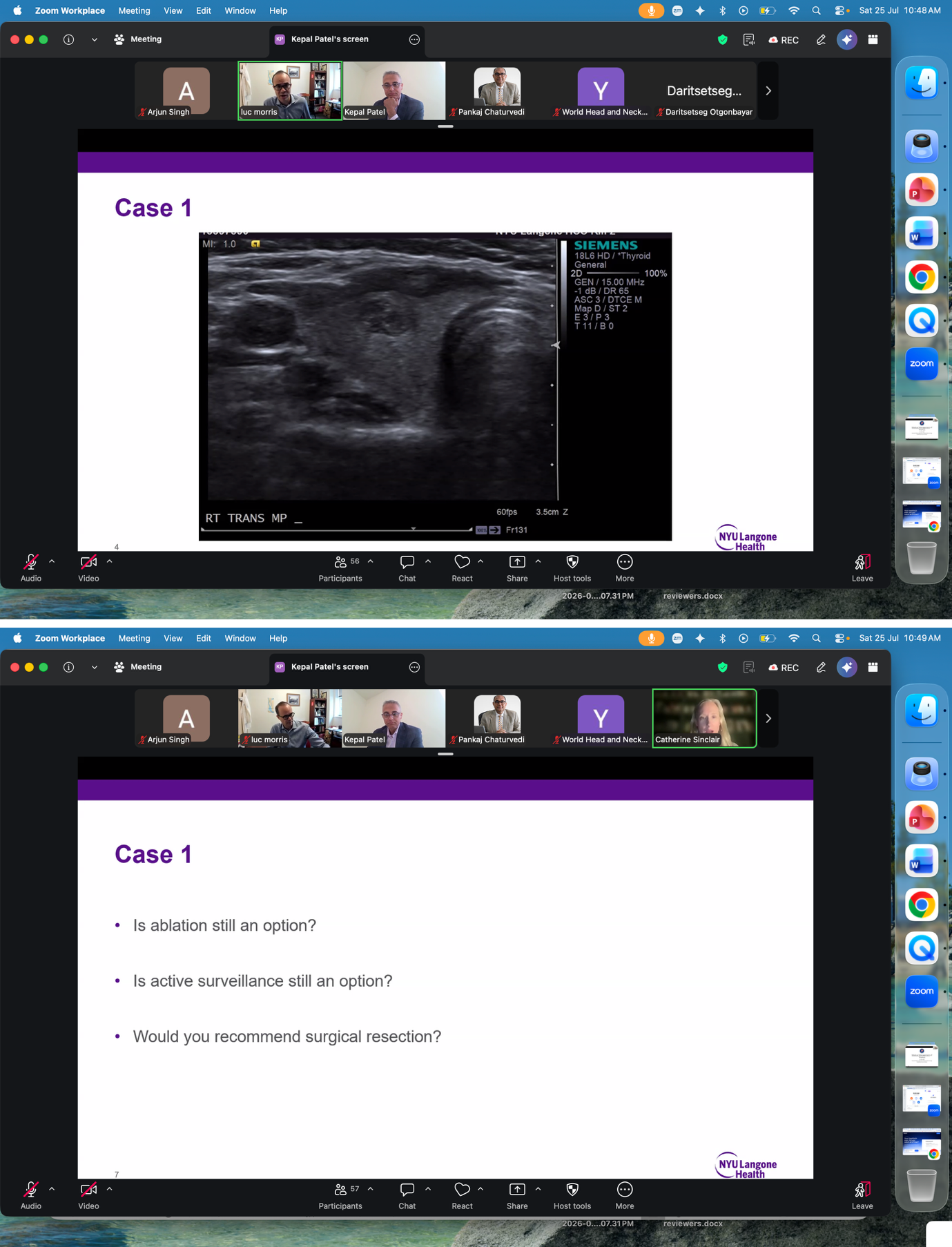Open Participants list showing 57 attendees
The width and height of the screenshot is (952, 1247).
(340, 1195)
